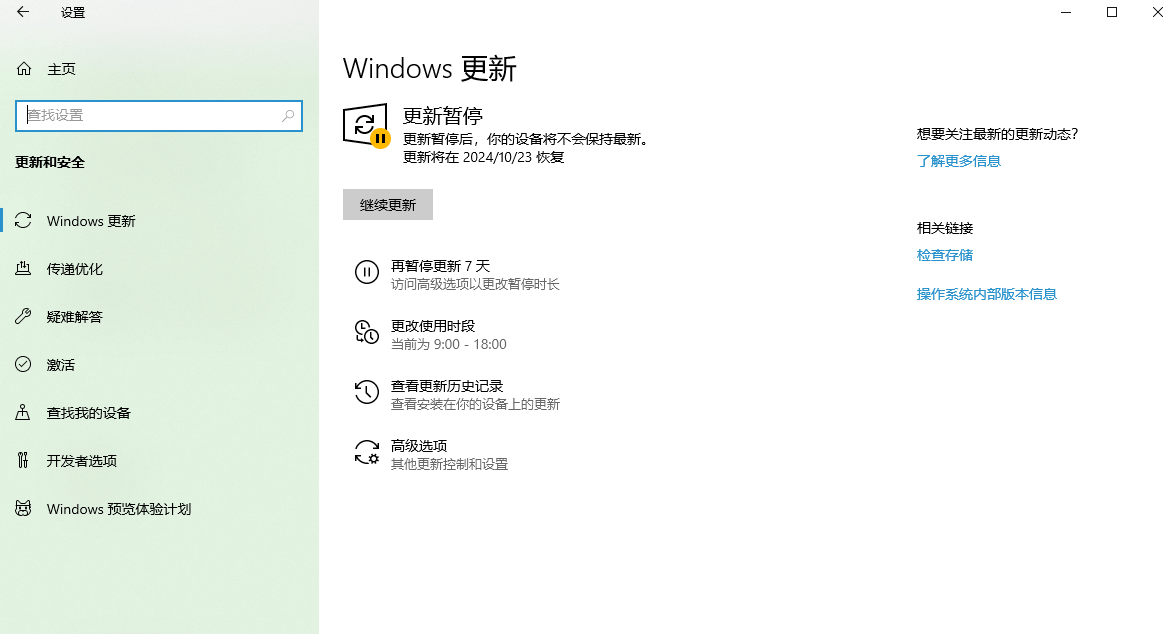Click the 疑难解答 wrench icon

click(22, 316)
